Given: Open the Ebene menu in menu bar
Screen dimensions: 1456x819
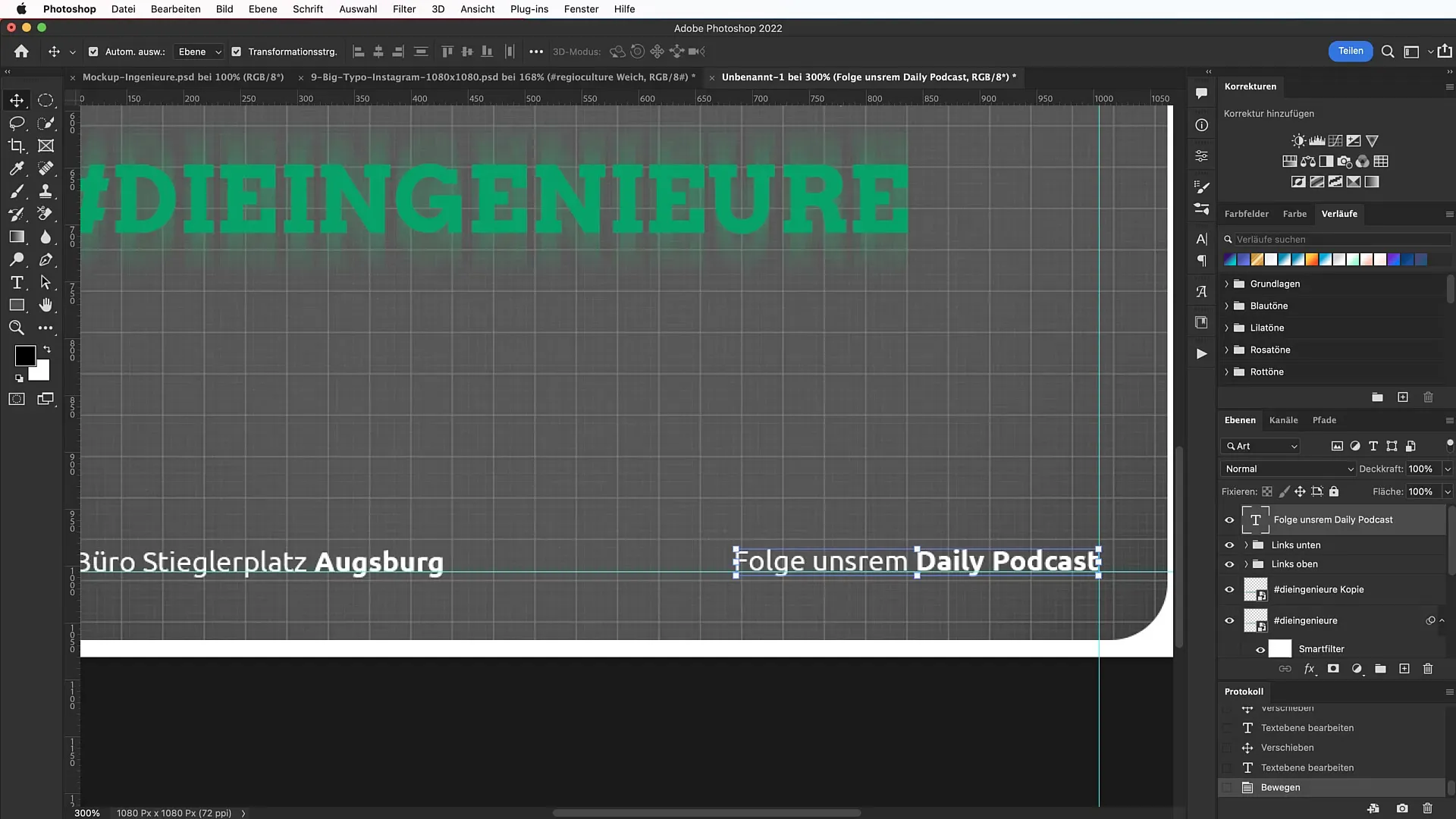Looking at the screenshot, I should [262, 9].
